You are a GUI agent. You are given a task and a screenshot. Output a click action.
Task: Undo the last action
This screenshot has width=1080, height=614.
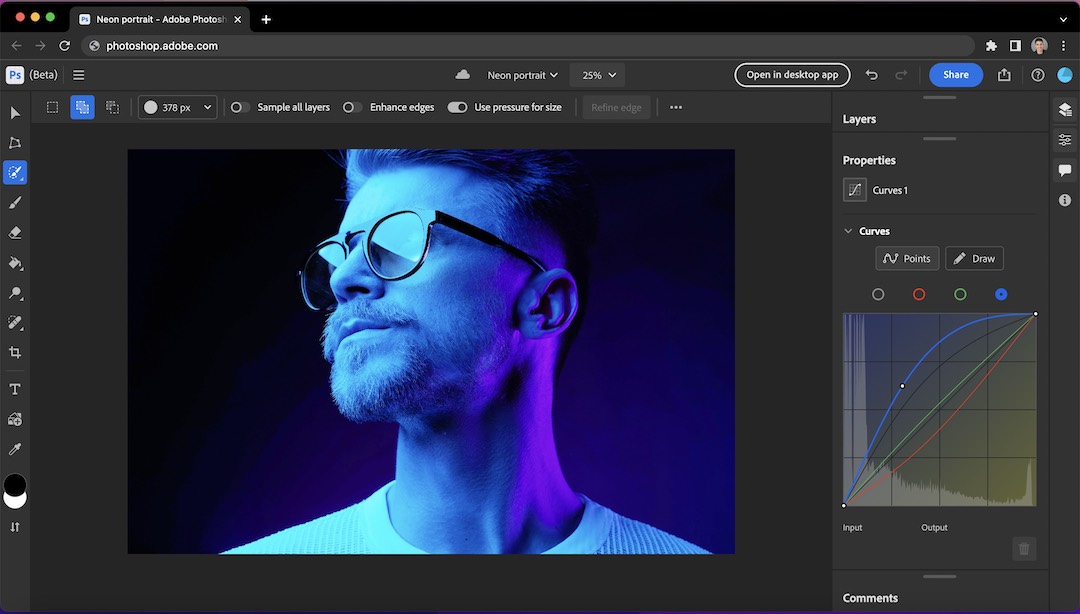[x=871, y=75]
